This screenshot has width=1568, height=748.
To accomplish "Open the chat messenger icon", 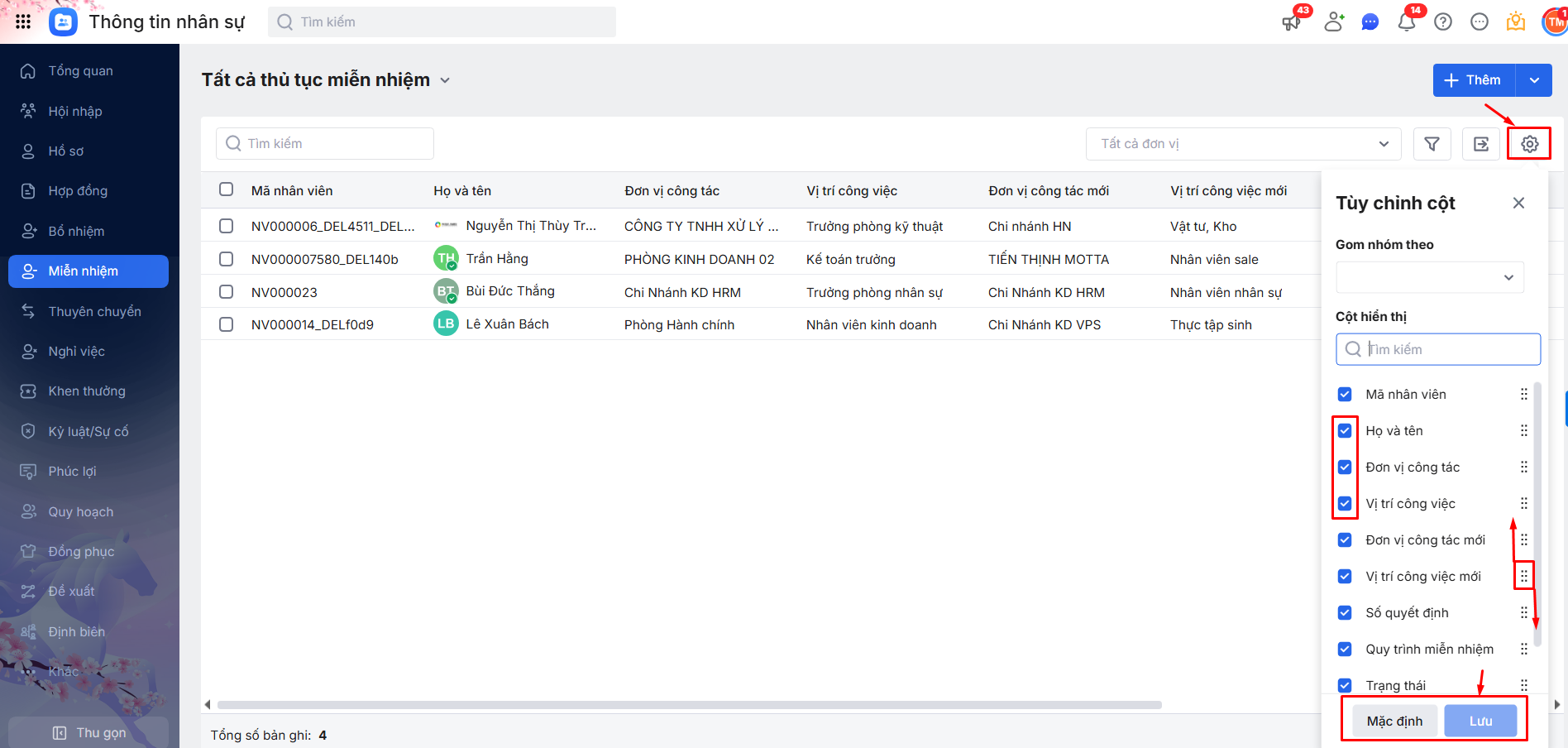I will [1370, 22].
